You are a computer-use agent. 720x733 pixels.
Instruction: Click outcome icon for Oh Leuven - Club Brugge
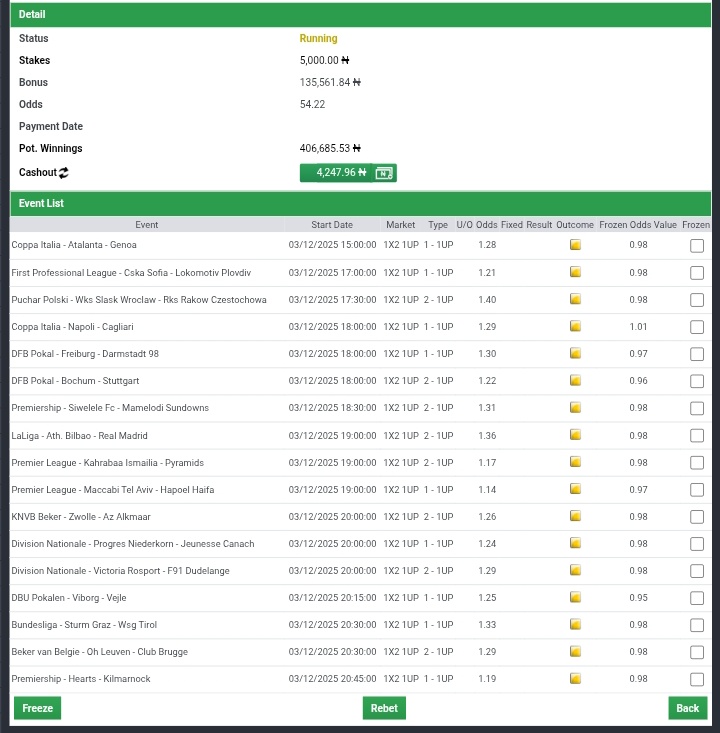(x=576, y=652)
